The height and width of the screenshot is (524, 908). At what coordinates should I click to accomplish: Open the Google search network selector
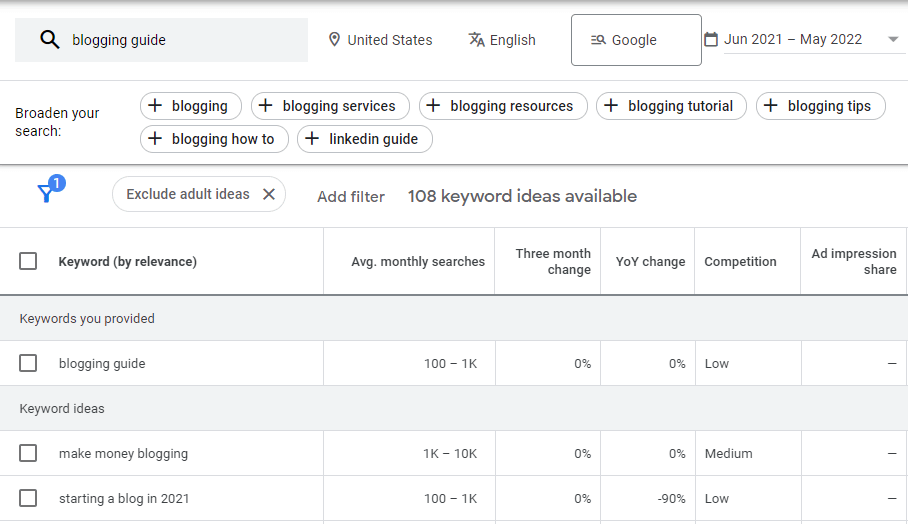click(636, 40)
